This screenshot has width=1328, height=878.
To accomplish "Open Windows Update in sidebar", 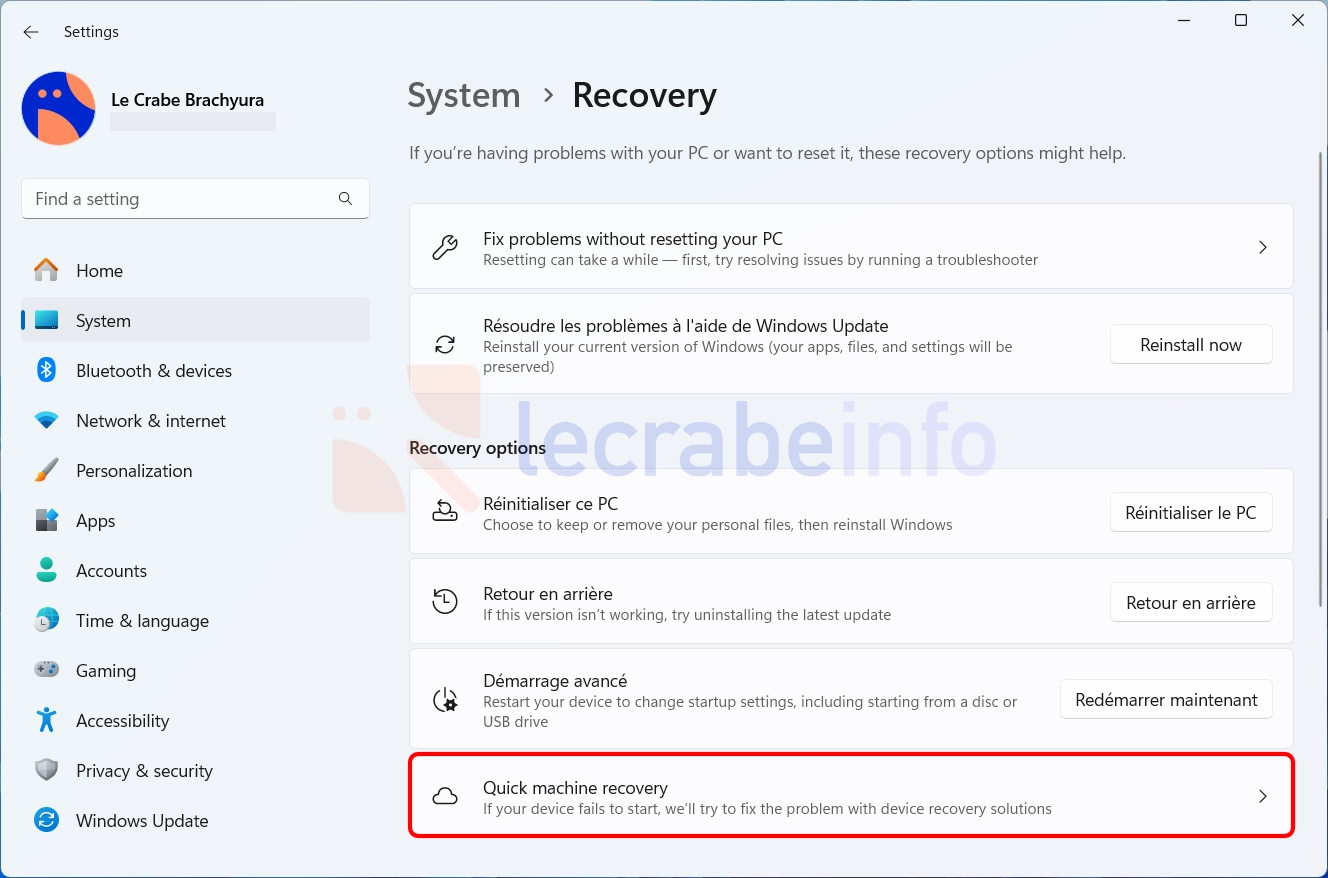I will (x=195, y=820).
